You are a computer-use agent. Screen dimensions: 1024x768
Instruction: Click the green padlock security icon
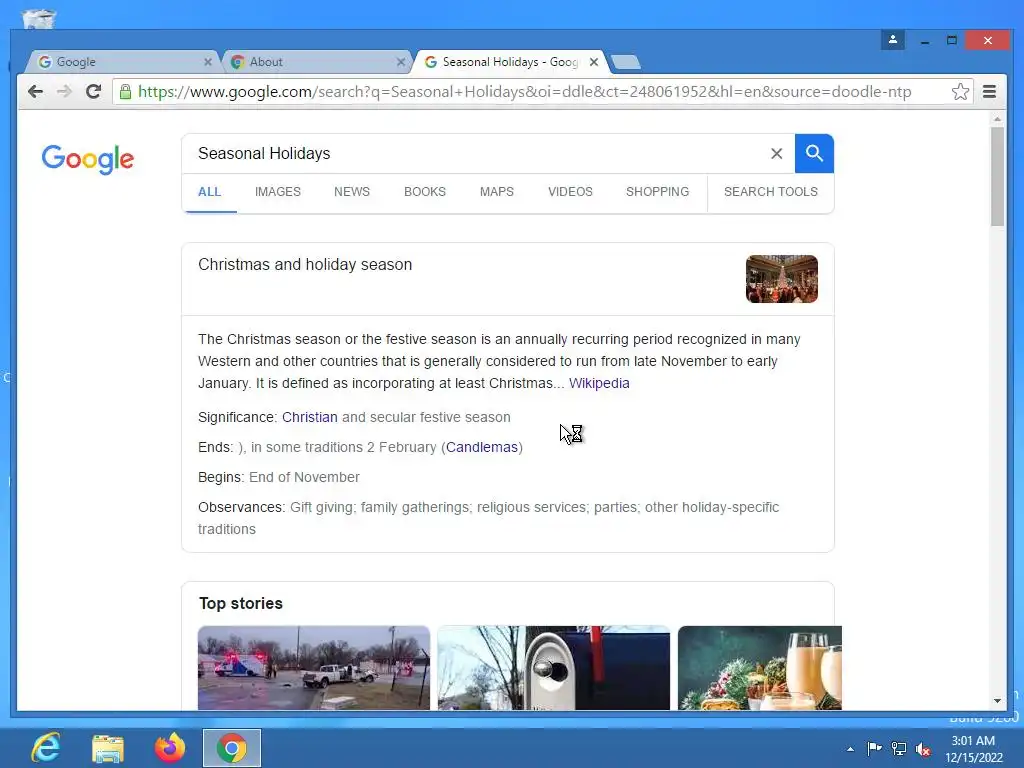pyautogui.click(x=125, y=91)
